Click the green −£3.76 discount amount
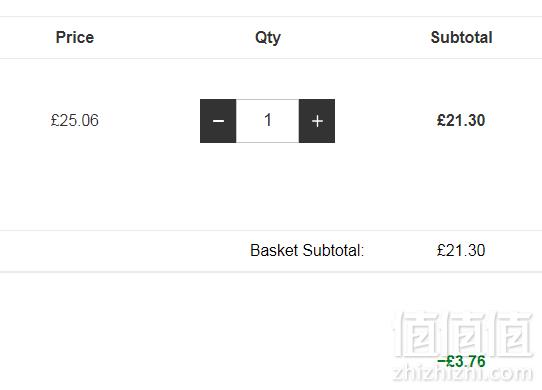Viewport: 542px width, 390px height. click(x=461, y=362)
